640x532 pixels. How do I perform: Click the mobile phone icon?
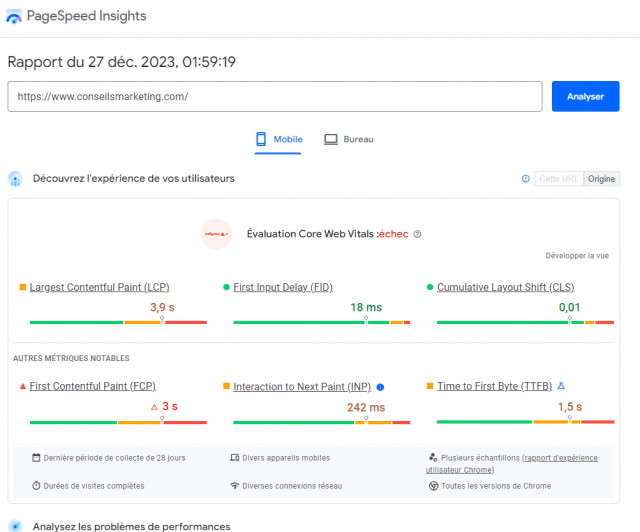[x=261, y=139]
